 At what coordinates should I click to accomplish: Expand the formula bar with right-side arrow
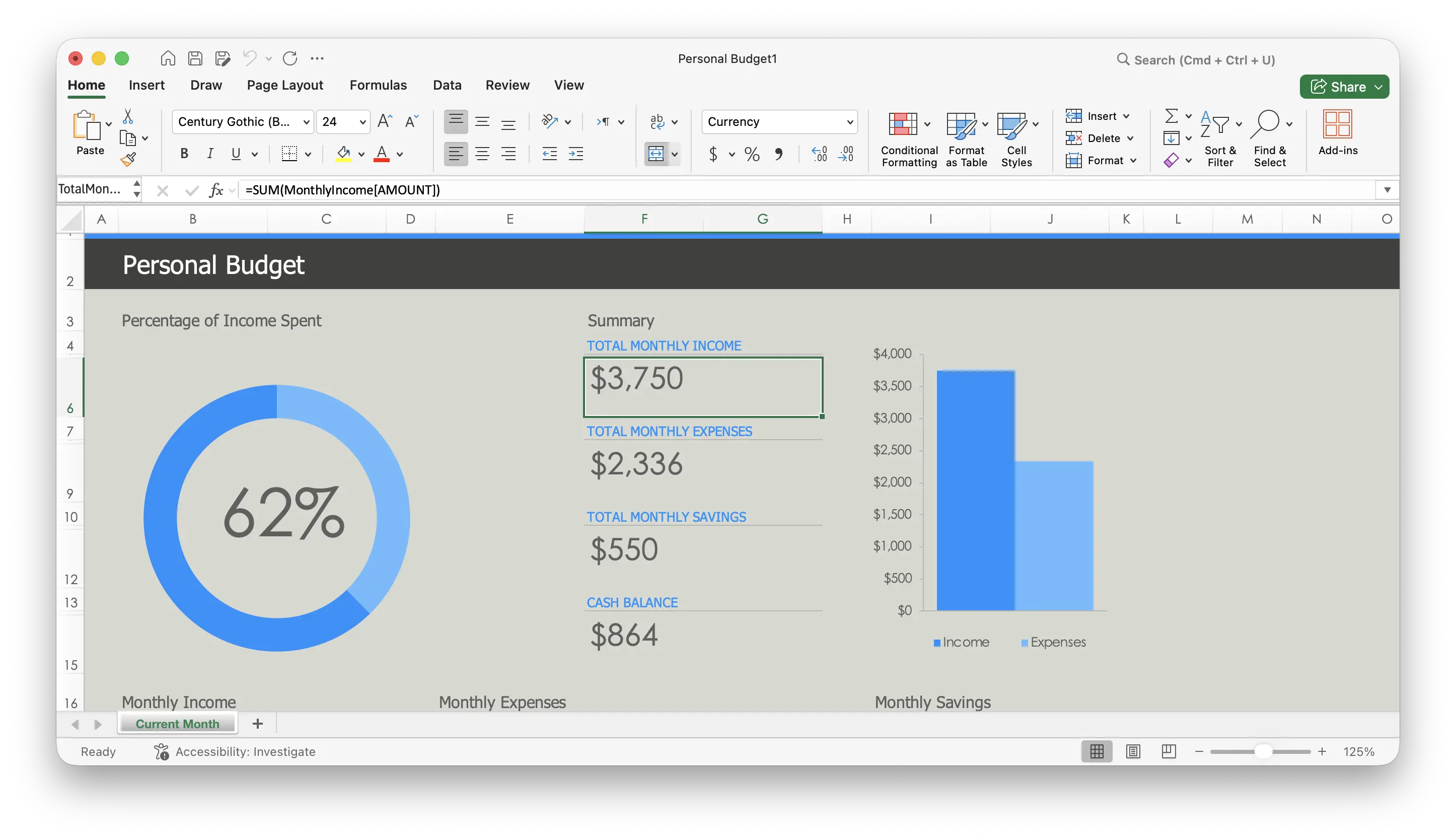1387,190
